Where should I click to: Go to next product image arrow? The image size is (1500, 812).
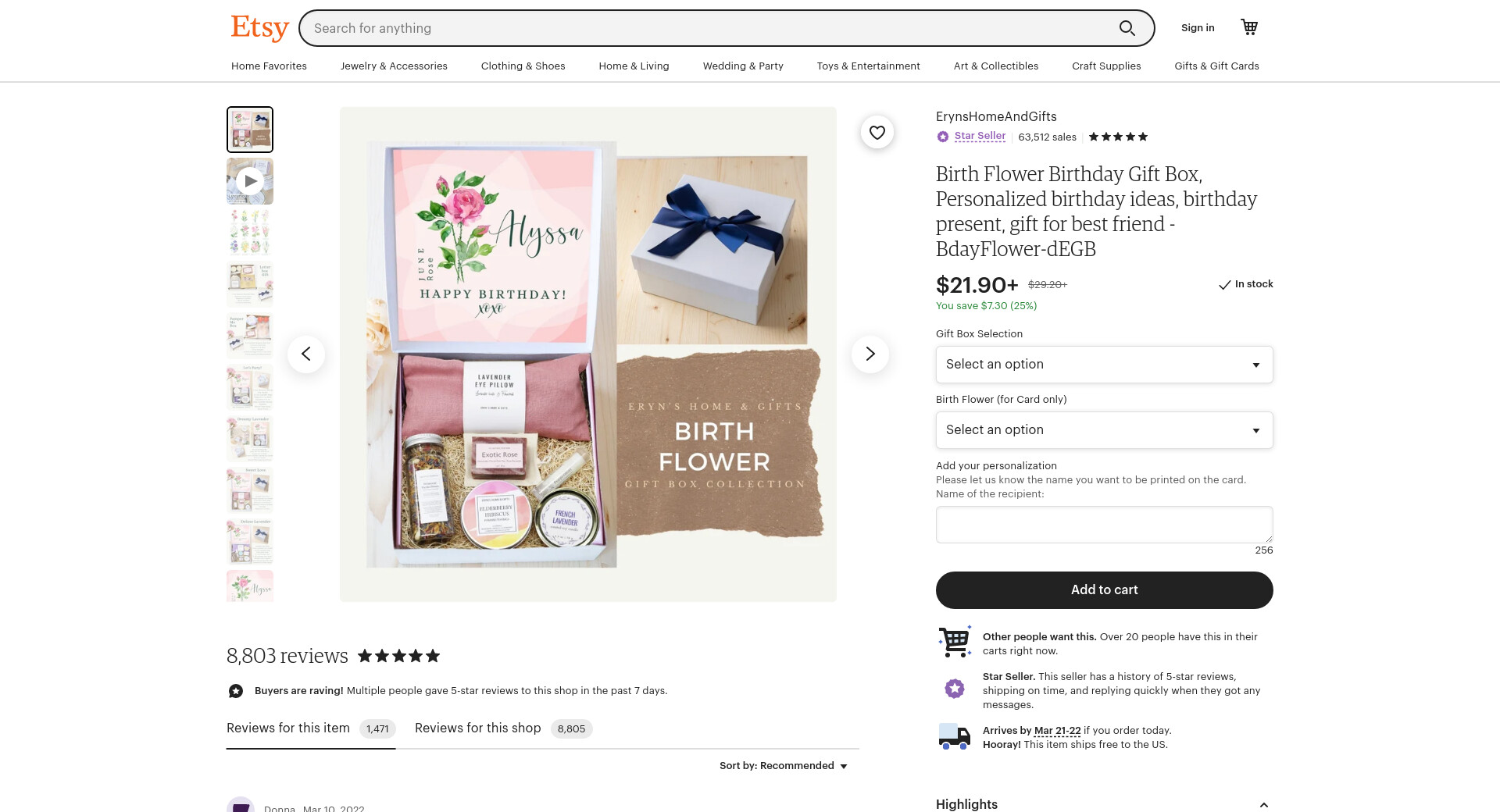click(x=870, y=354)
